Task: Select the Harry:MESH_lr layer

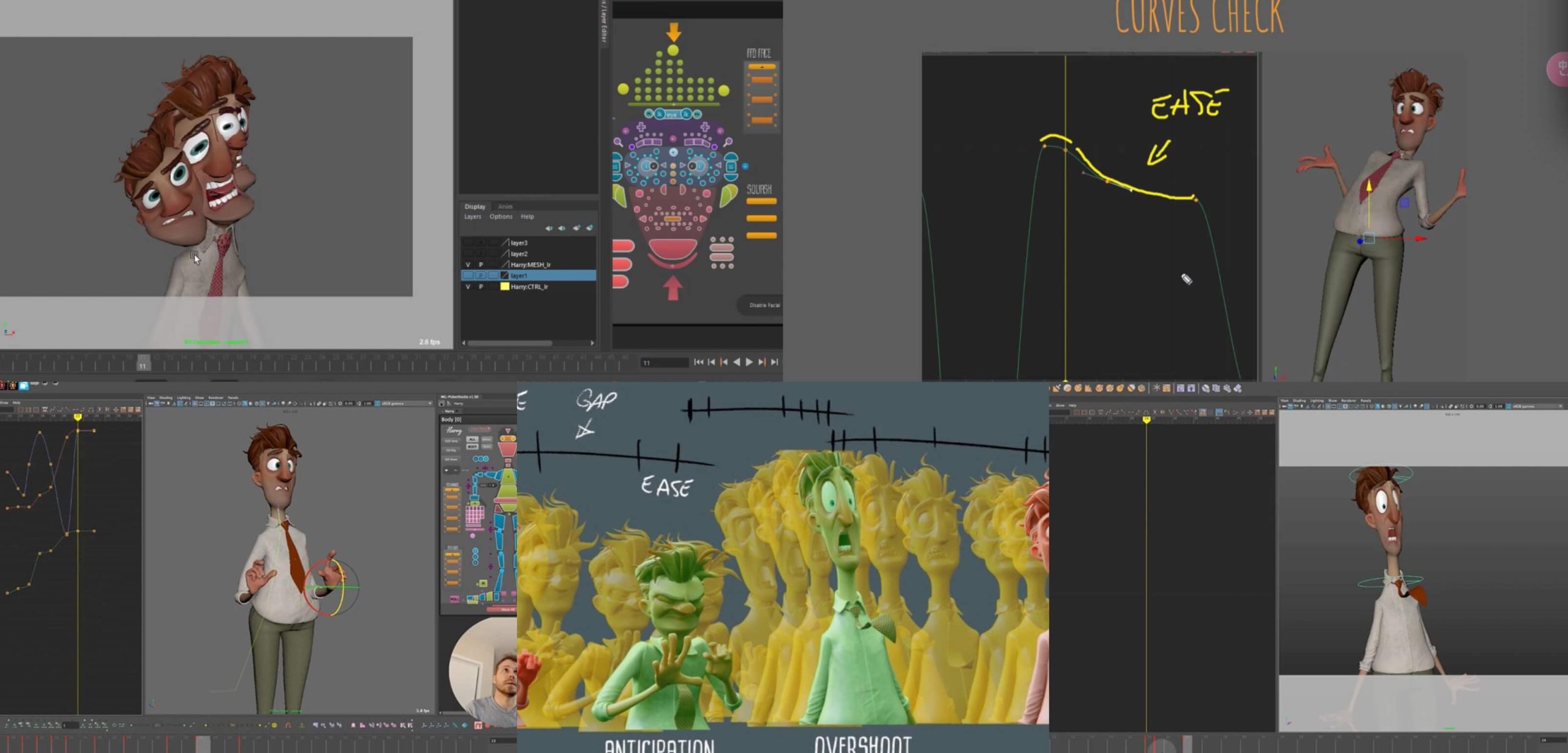Action: (529, 265)
